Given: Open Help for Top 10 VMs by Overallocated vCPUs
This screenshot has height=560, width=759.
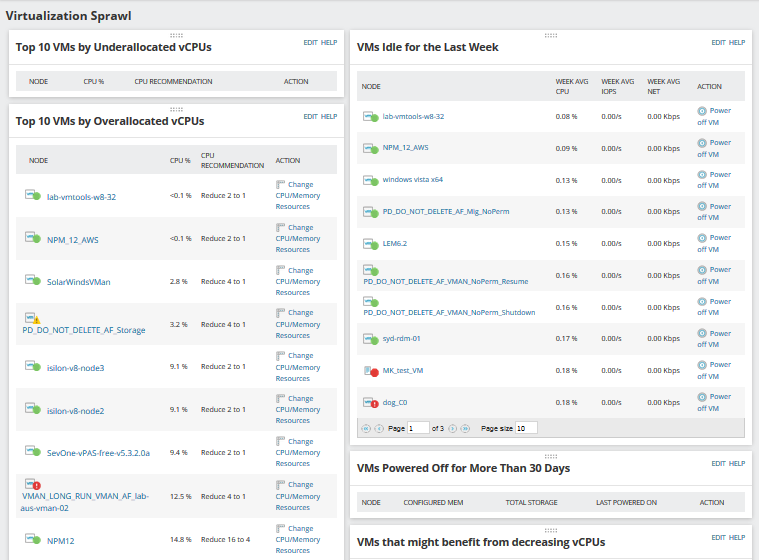Looking at the screenshot, I should coord(329,117).
